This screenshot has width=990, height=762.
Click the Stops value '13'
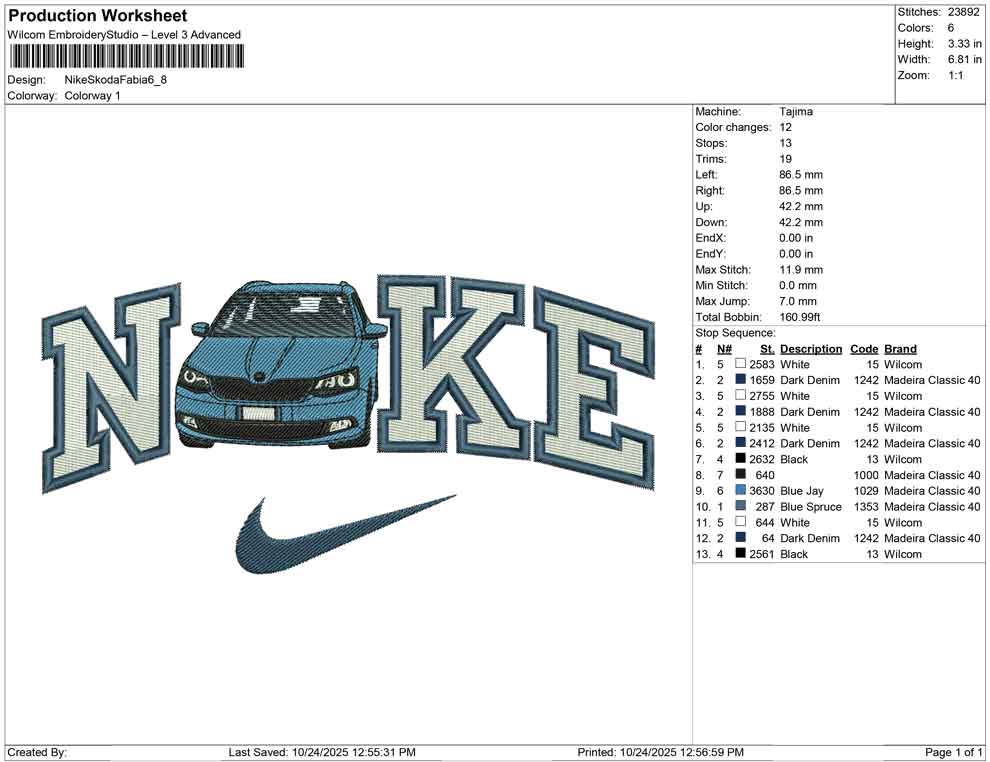[x=785, y=143]
